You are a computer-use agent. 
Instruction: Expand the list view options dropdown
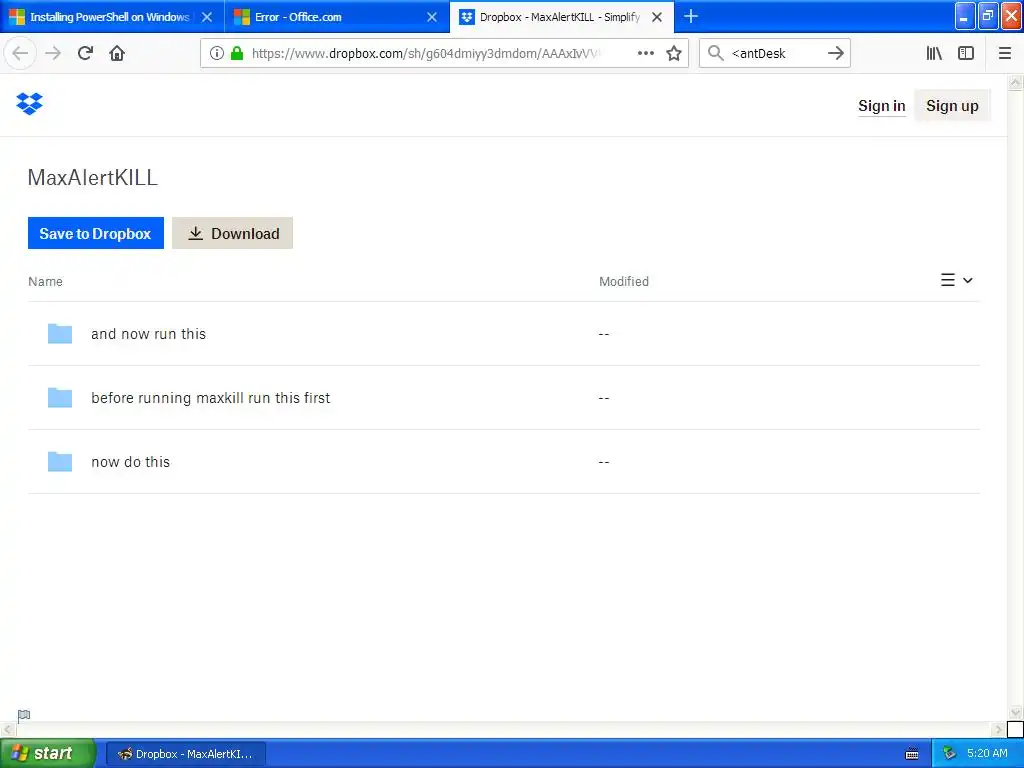pos(957,280)
